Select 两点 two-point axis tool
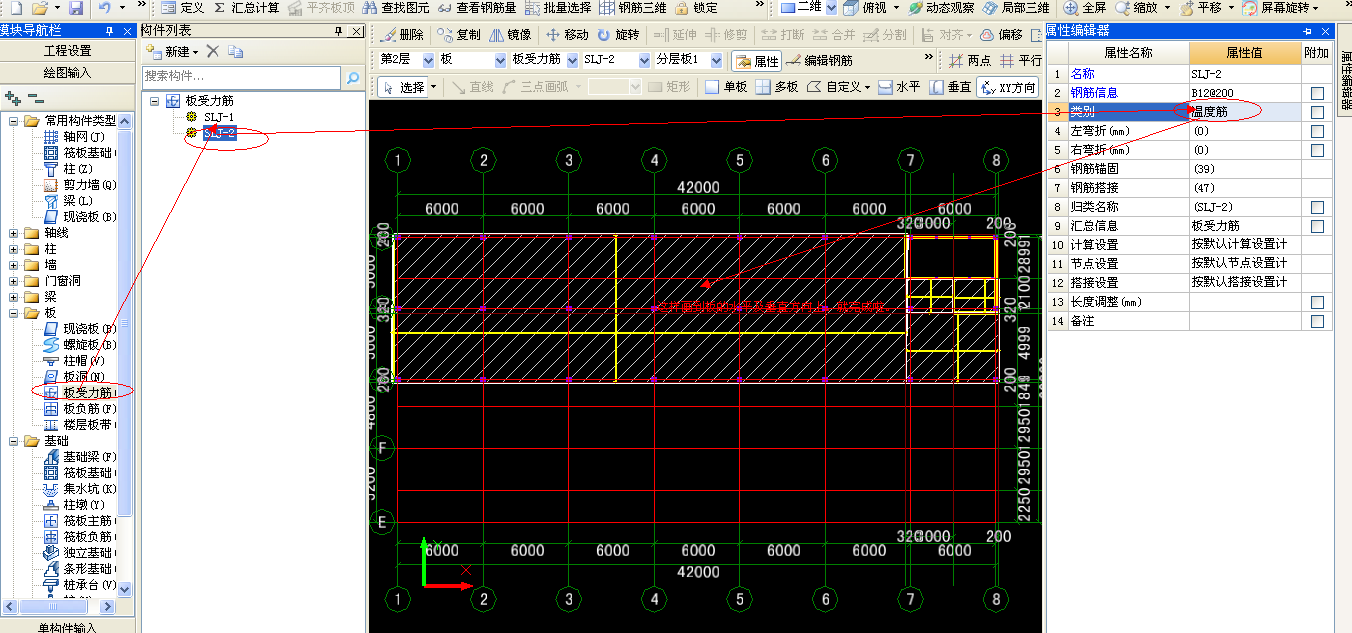This screenshot has width=1352, height=633. (969, 61)
